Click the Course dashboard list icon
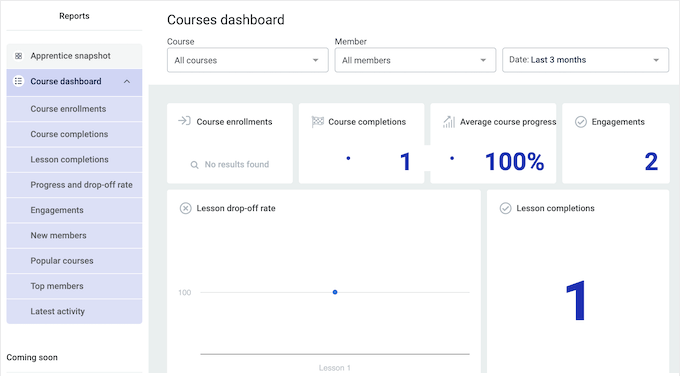The image size is (680, 376). tap(18, 81)
